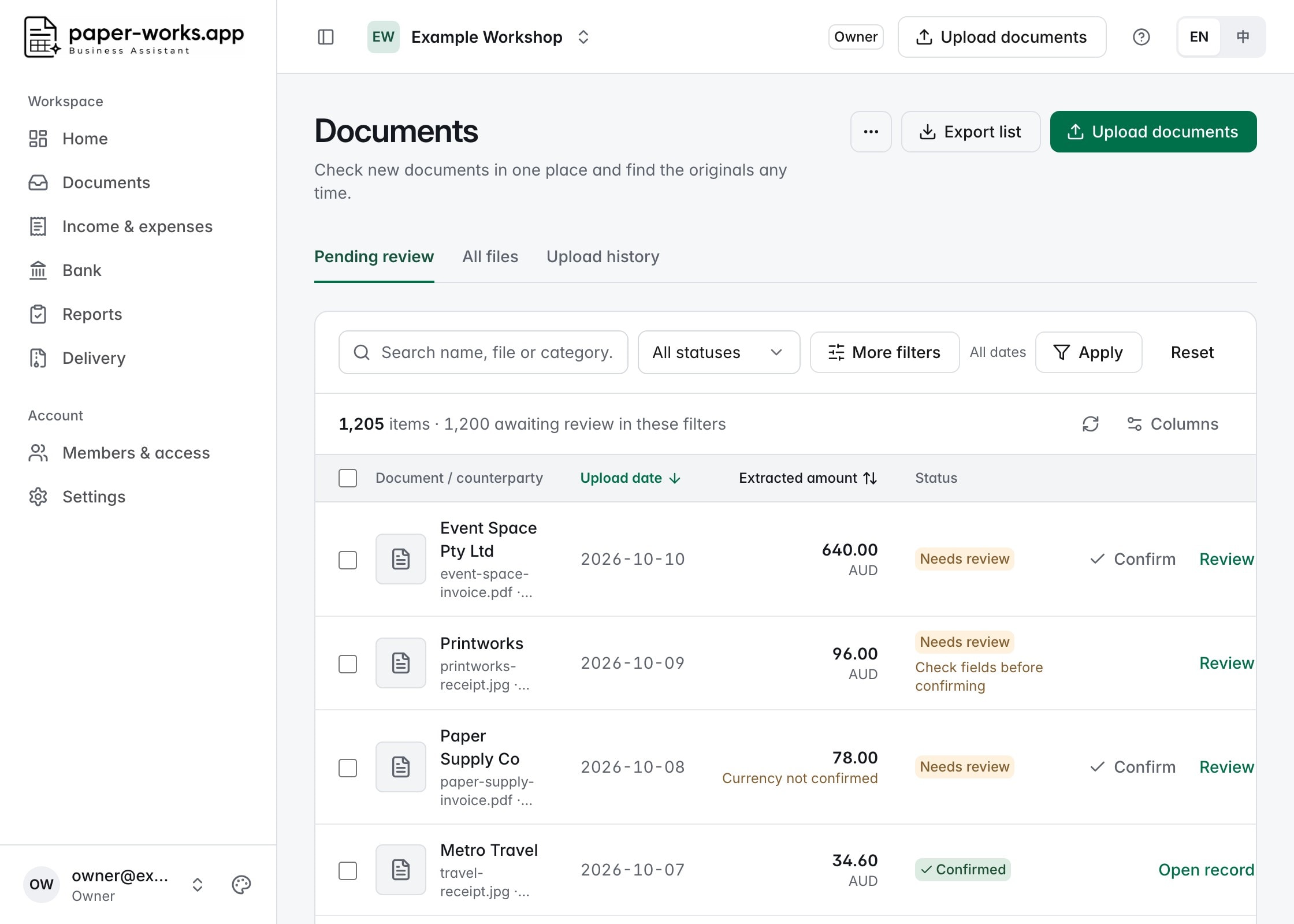
Task: Switch to Upload history tab
Action: (603, 256)
